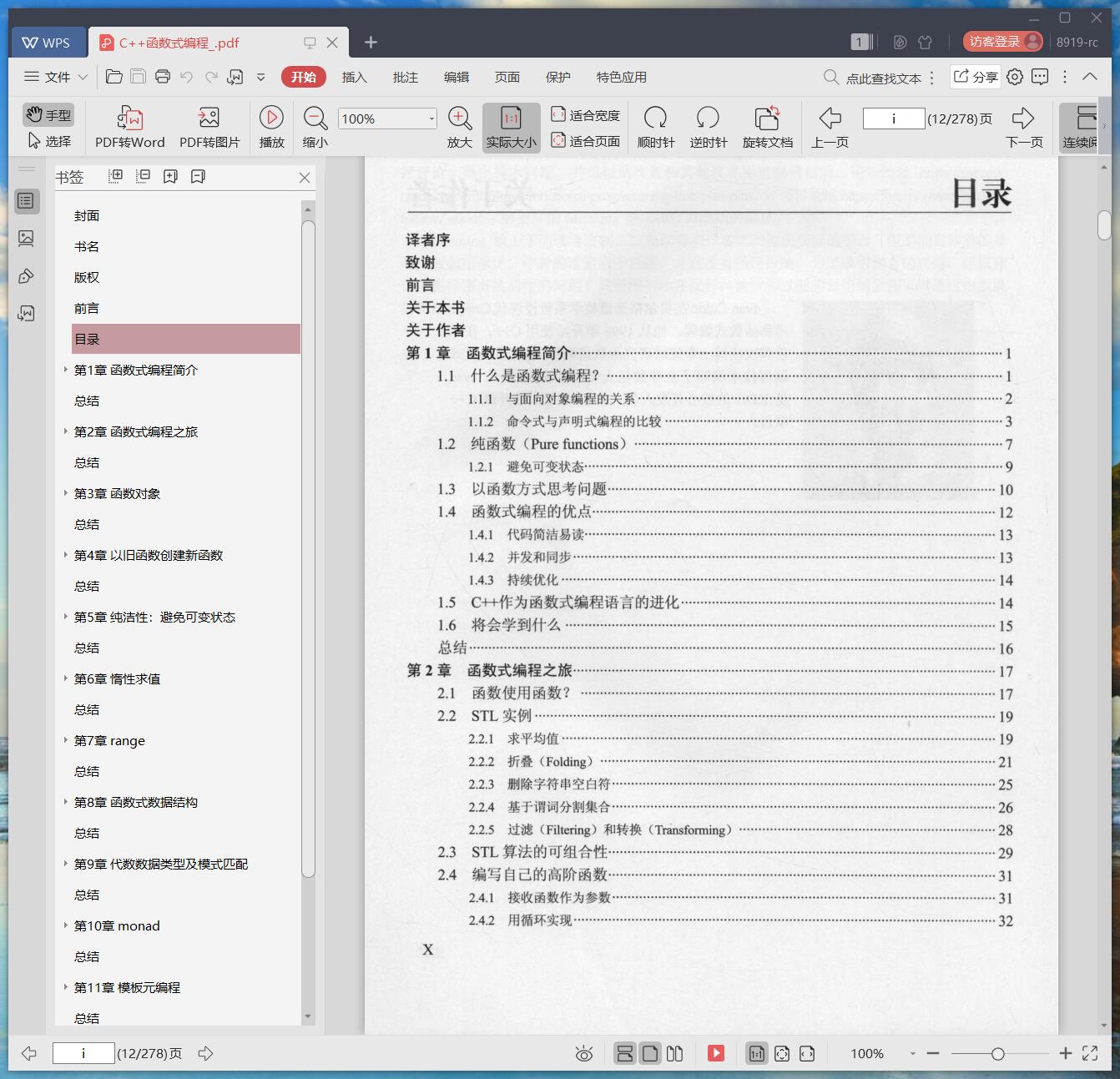Image resolution: width=1120 pixels, height=1079 pixels.
Task: Rotate the document (旋转文档)
Action: (768, 128)
